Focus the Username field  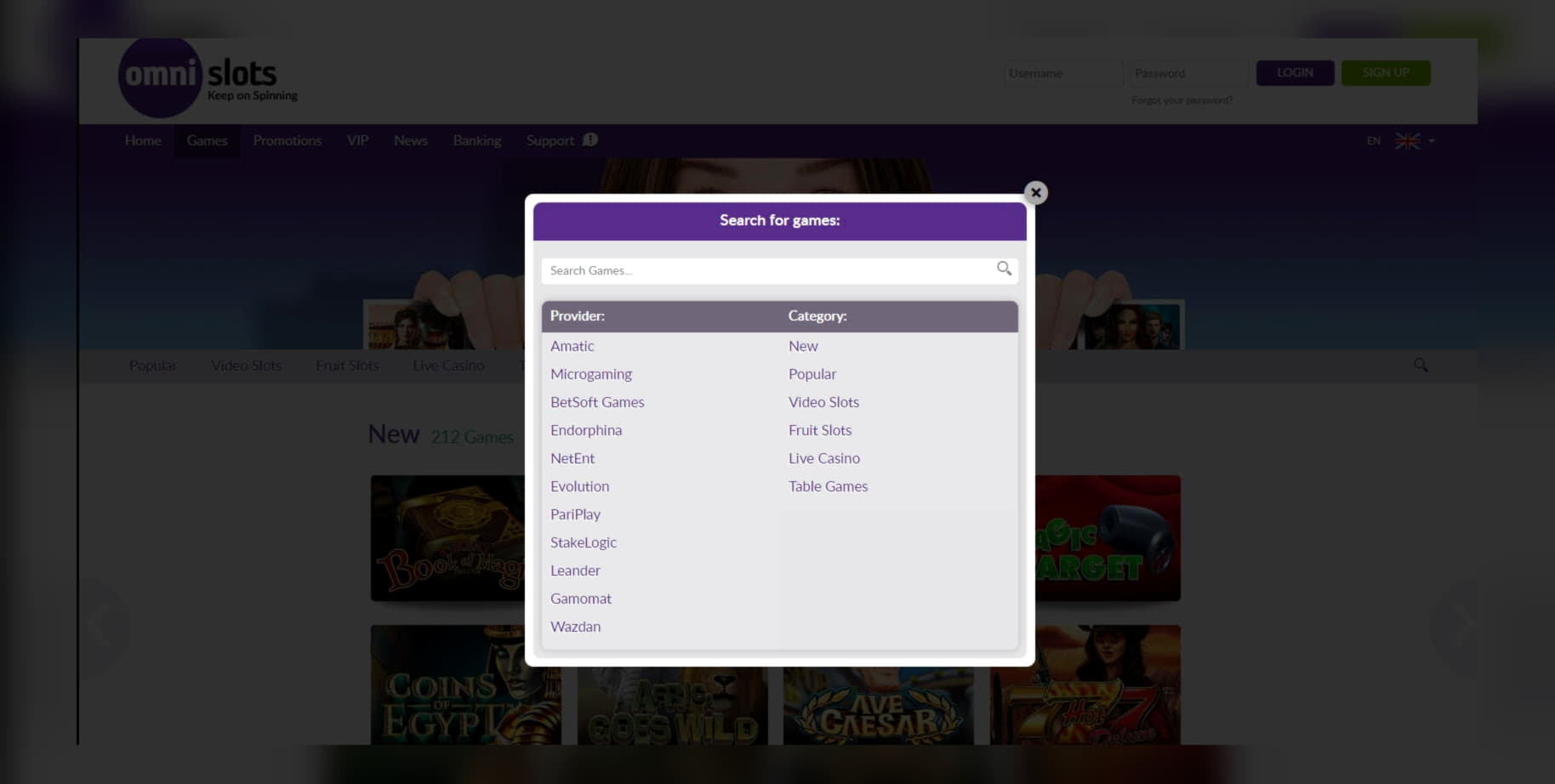tap(1063, 73)
